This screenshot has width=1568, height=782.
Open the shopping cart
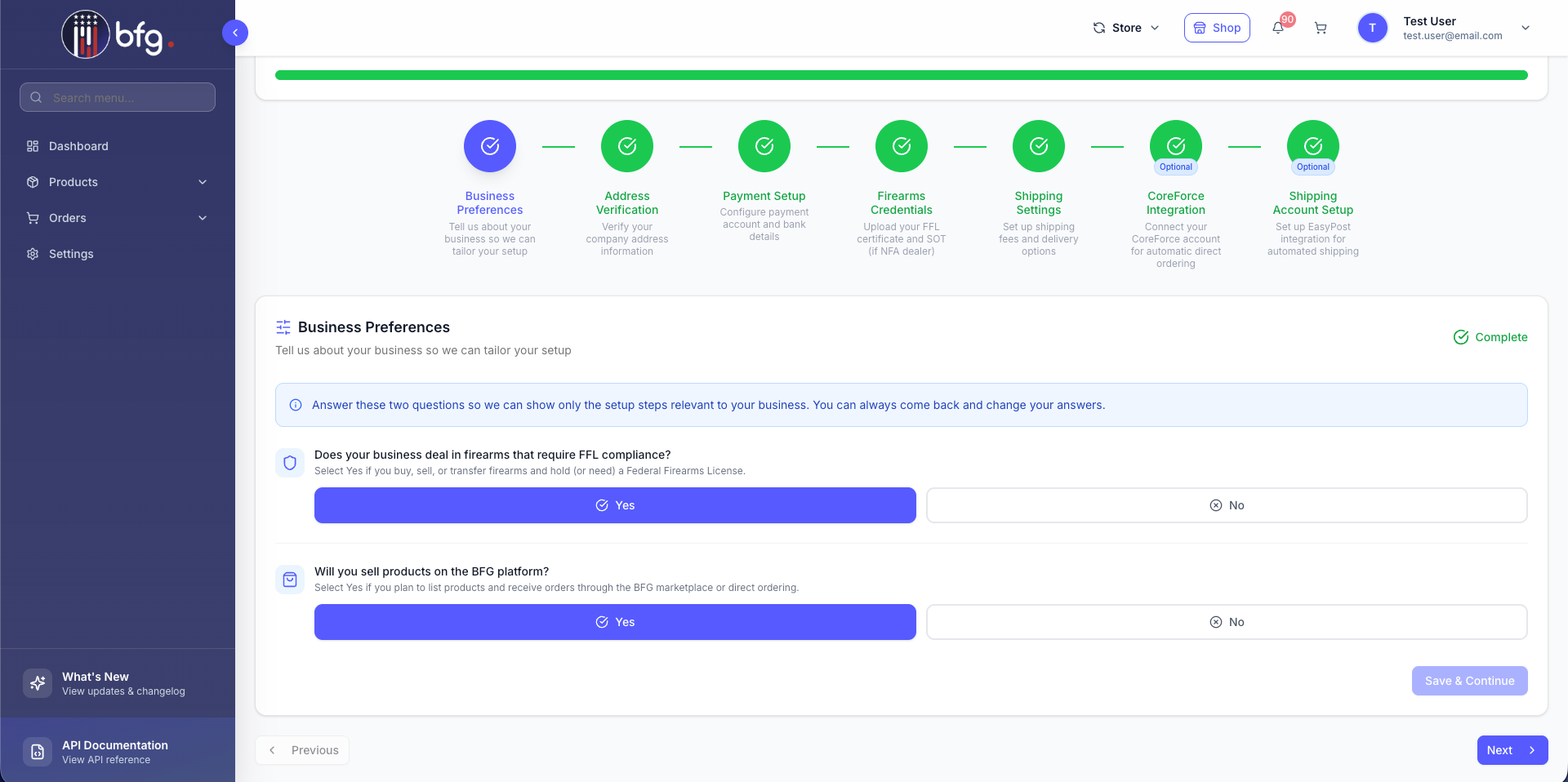[1321, 29]
